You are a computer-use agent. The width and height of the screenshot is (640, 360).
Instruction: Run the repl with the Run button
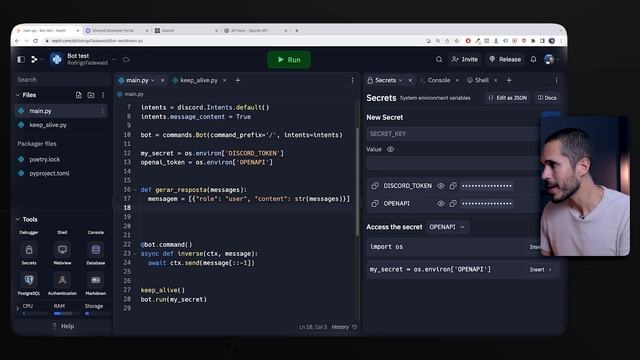click(289, 60)
